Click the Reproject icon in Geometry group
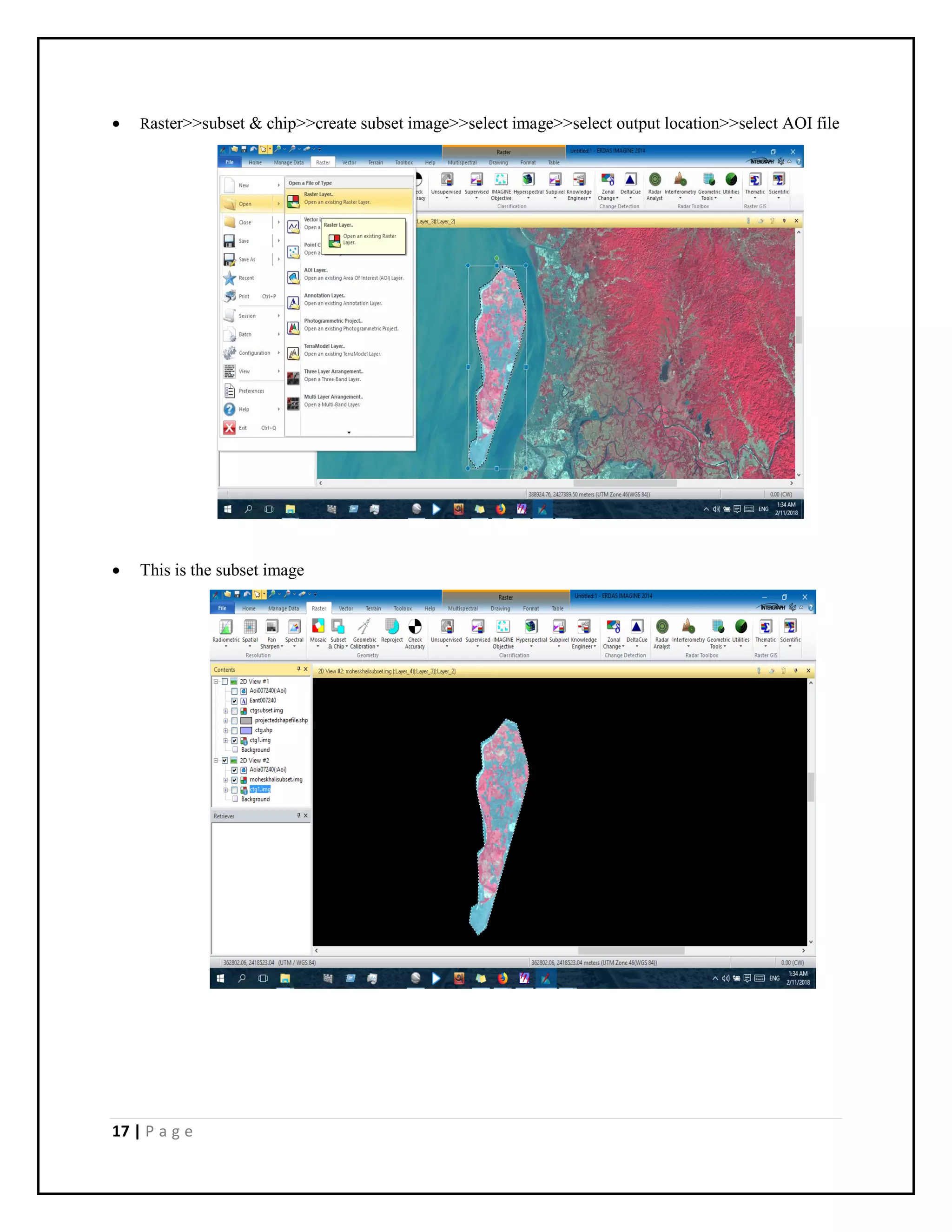Viewport: 952px width, 1232px height. tap(391, 627)
